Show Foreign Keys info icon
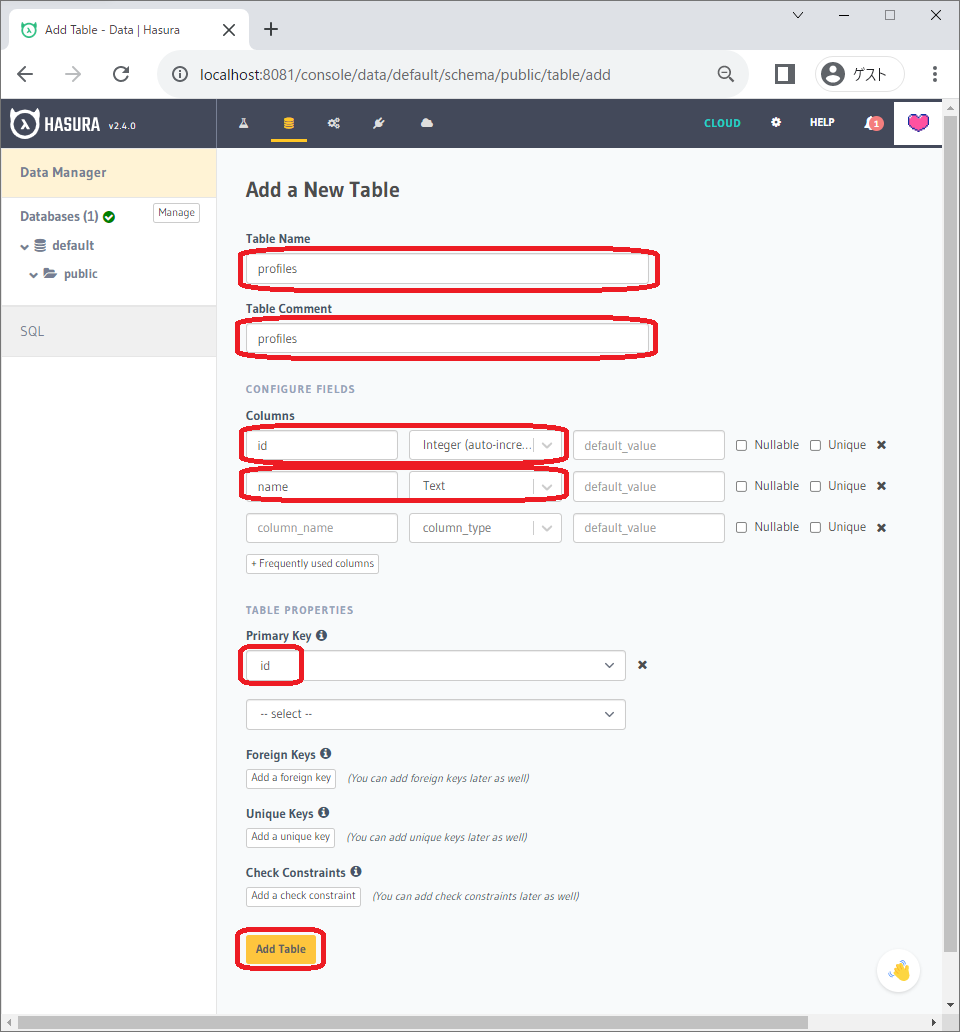This screenshot has height=1032, width=960. click(326, 754)
